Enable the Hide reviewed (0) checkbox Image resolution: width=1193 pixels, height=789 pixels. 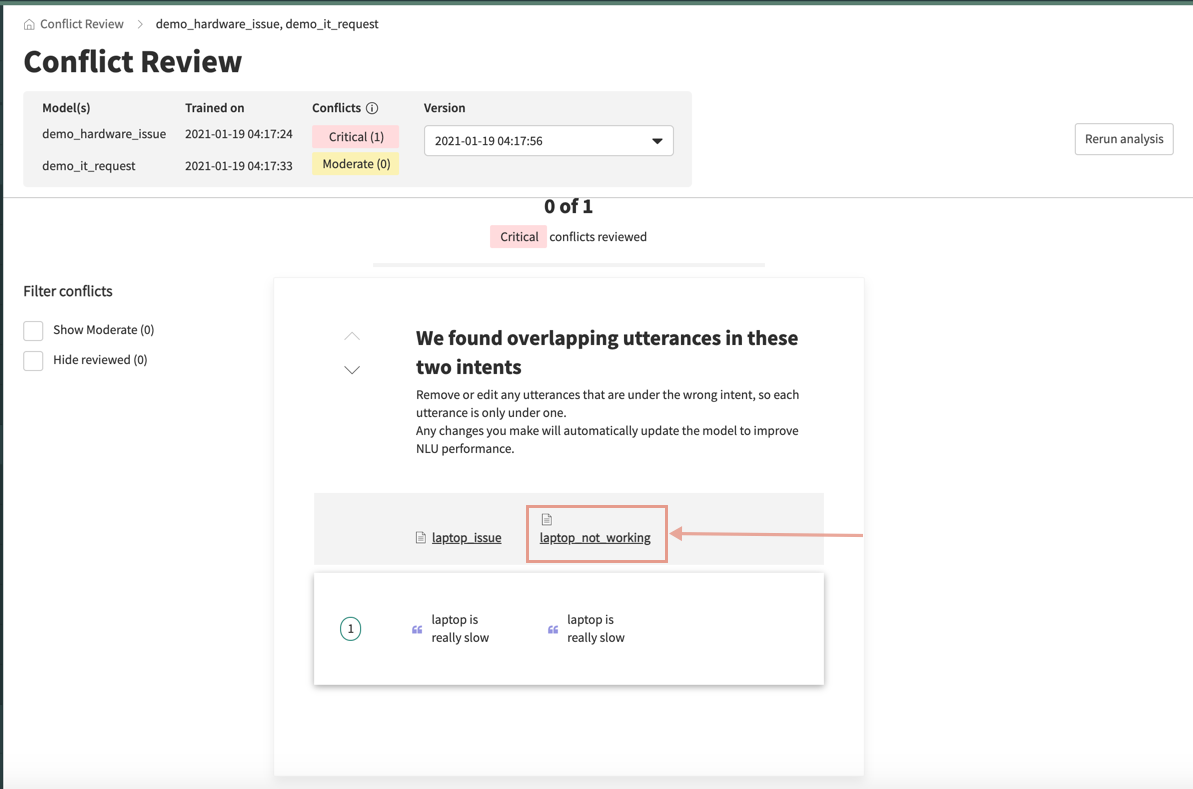tap(33, 361)
